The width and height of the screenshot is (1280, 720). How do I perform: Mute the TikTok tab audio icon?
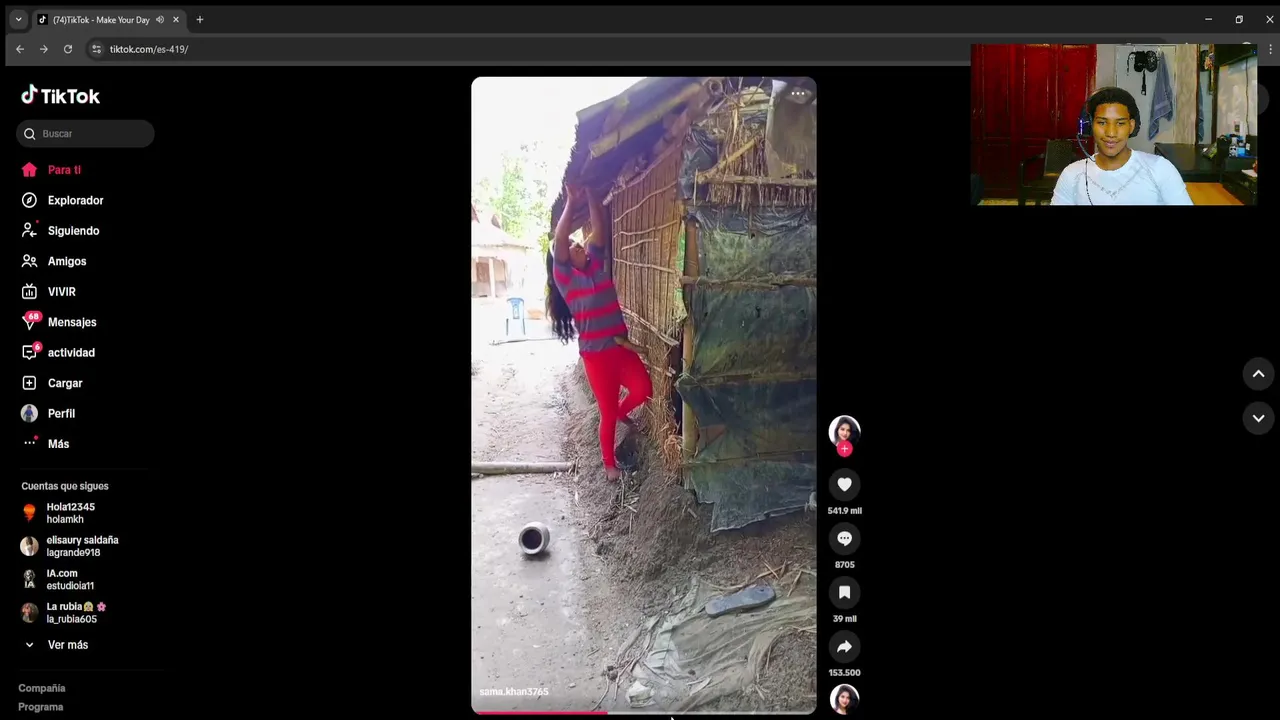tap(160, 20)
